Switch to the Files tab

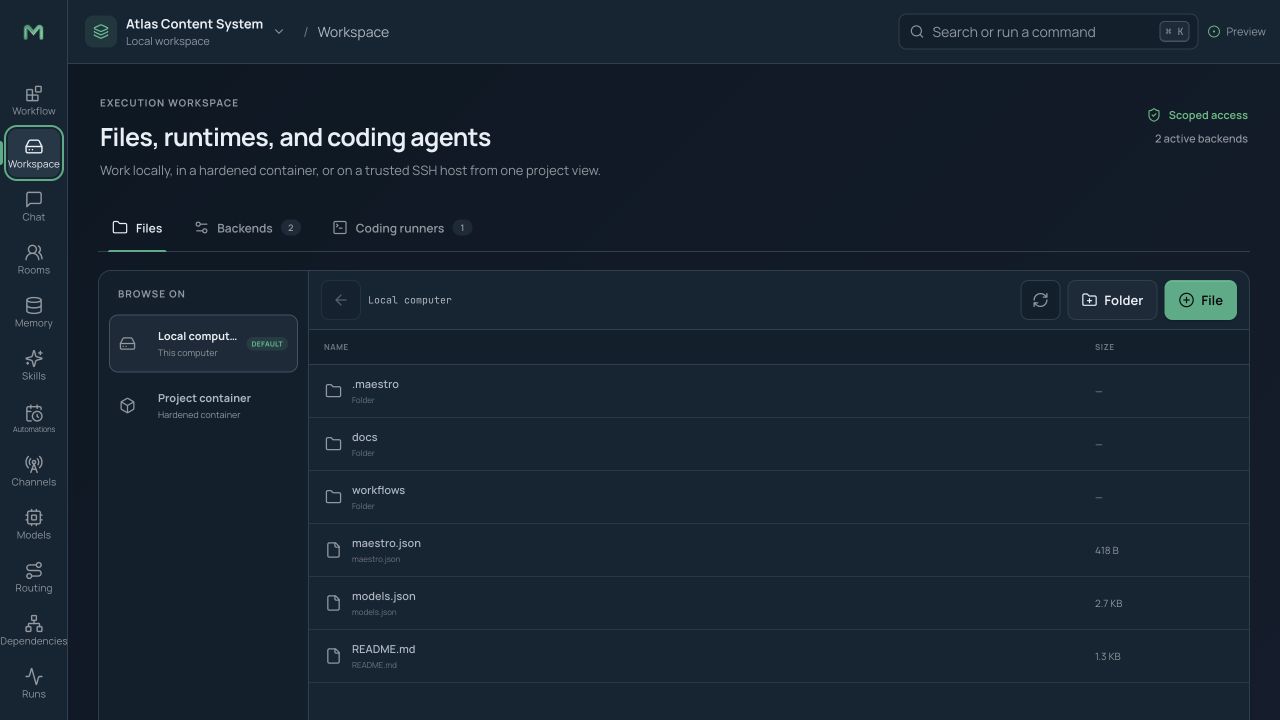(137, 228)
